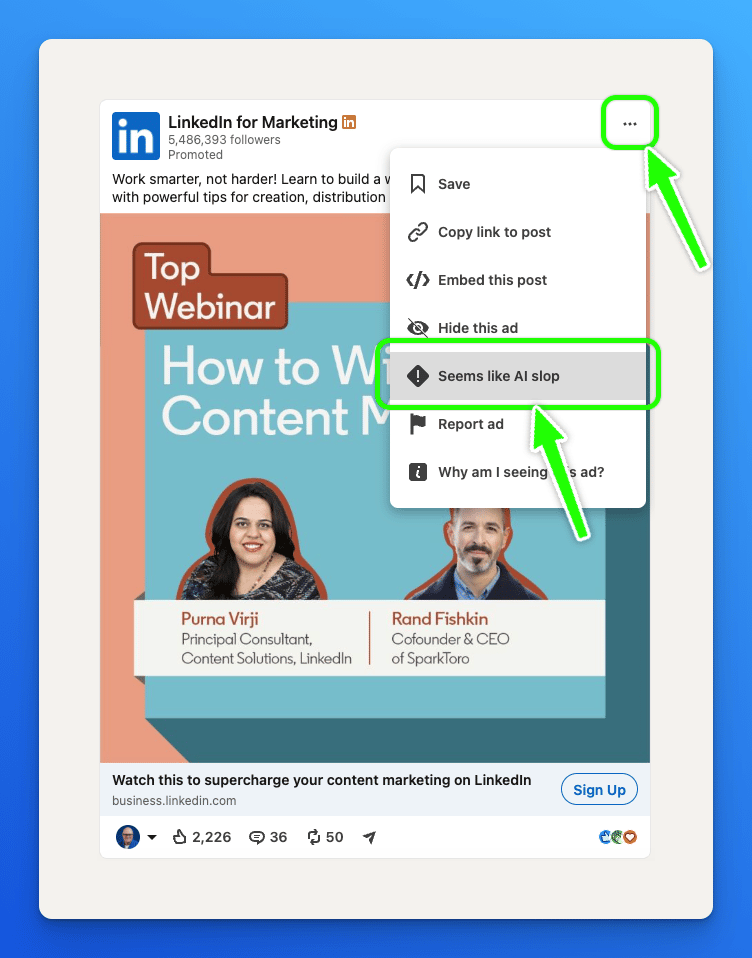Click the Top Webinar banner image

point(210,286)
